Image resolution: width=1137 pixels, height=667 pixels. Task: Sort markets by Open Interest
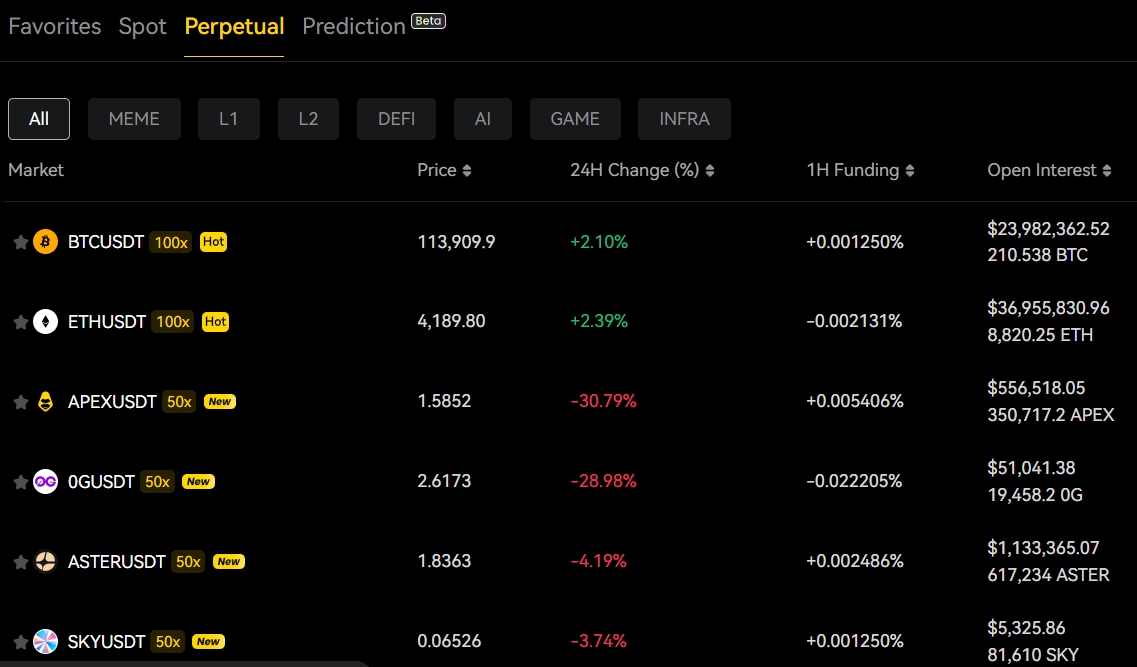click(x=1049, y=170)
